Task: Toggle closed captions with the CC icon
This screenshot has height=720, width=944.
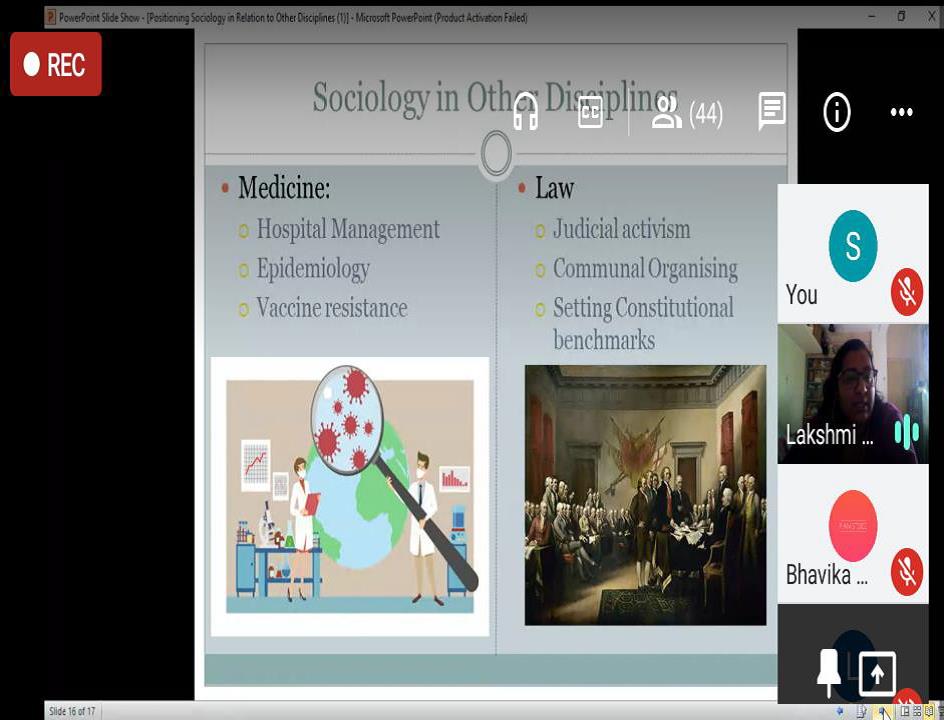Action: (590, 113)
